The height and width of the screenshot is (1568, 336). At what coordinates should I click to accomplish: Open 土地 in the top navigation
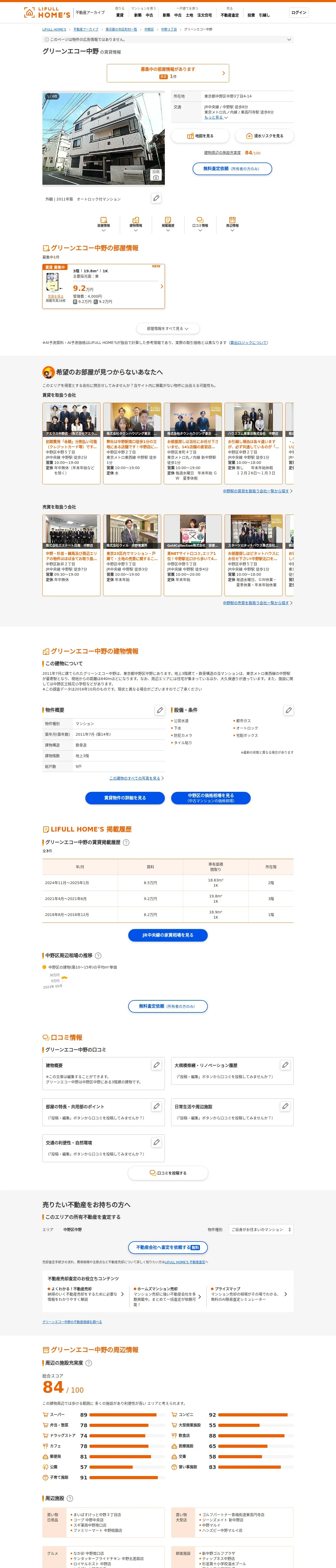click(x=190, y=15)
